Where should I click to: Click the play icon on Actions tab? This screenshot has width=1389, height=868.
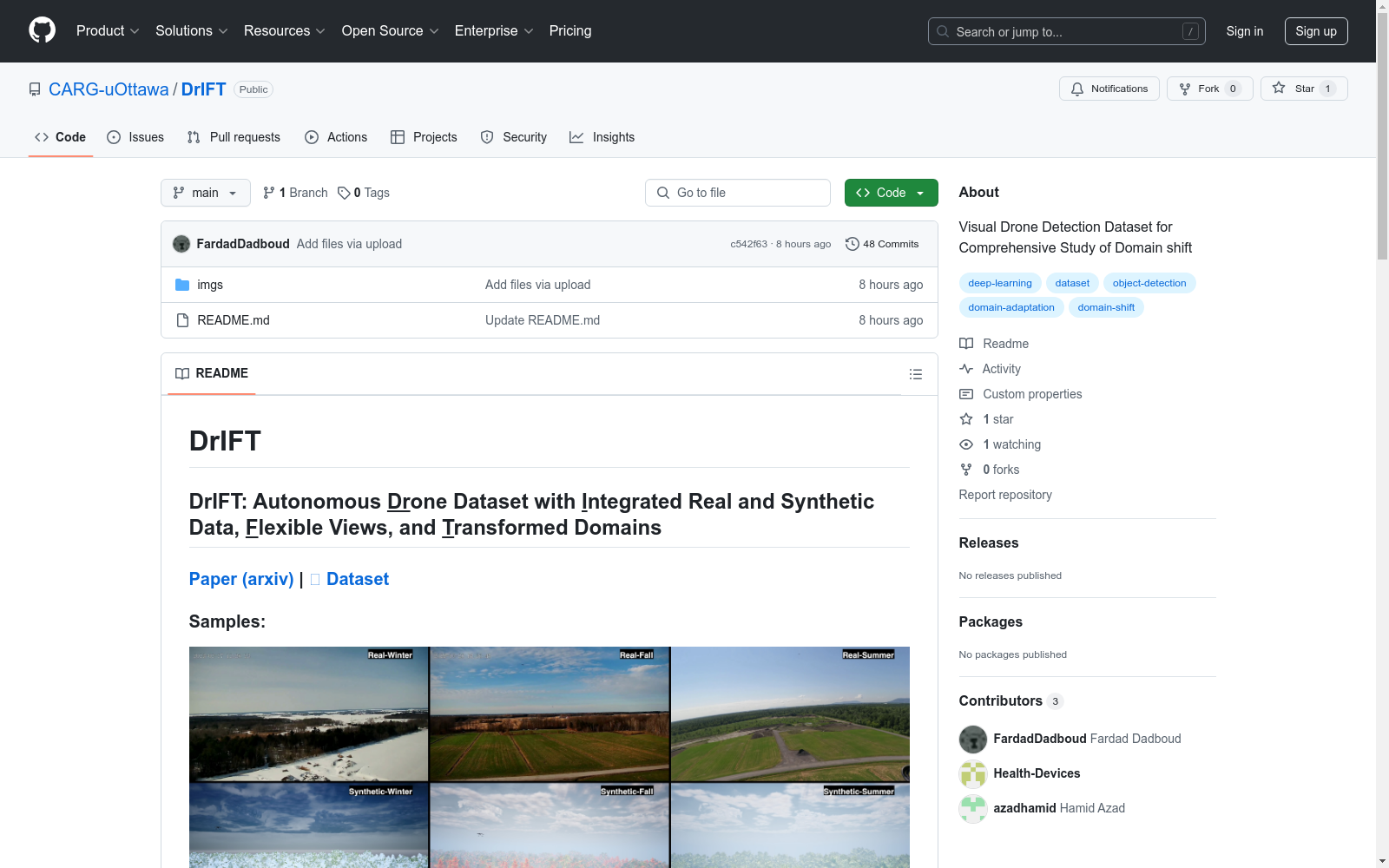pos(312,137)
